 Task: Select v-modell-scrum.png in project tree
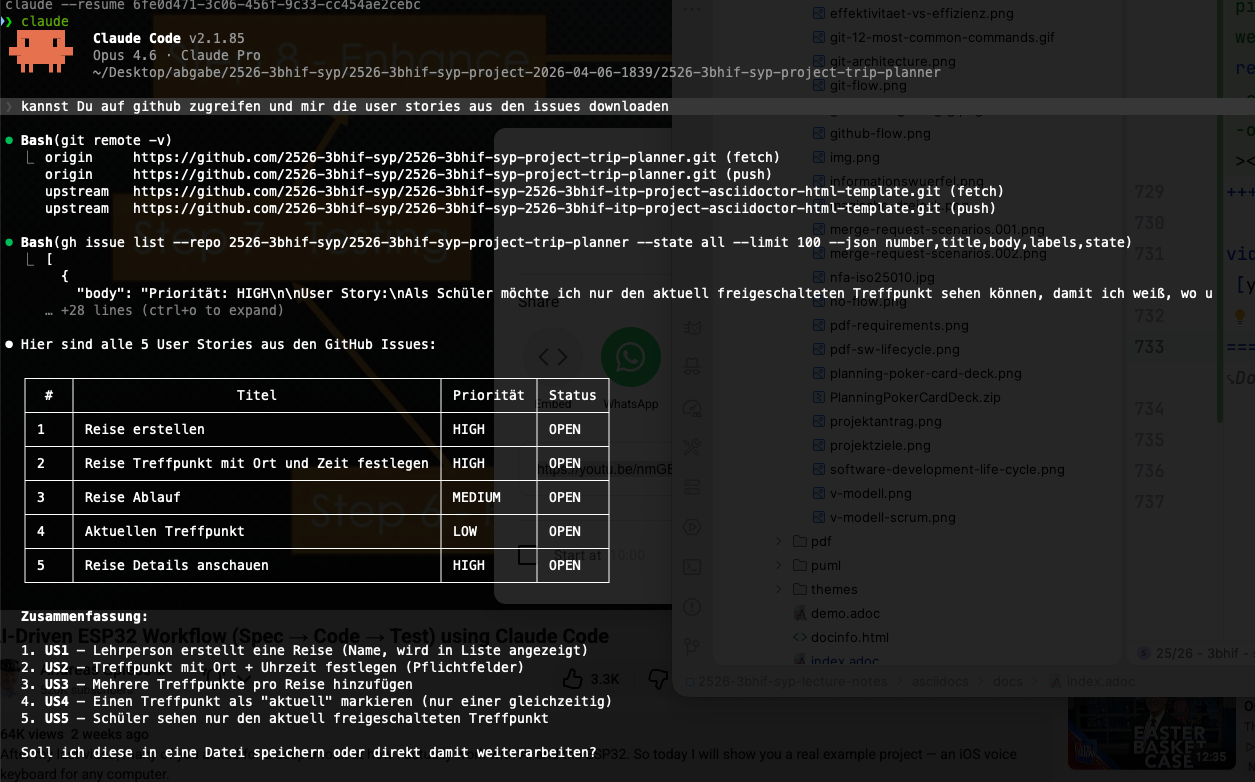coord(893,517)
